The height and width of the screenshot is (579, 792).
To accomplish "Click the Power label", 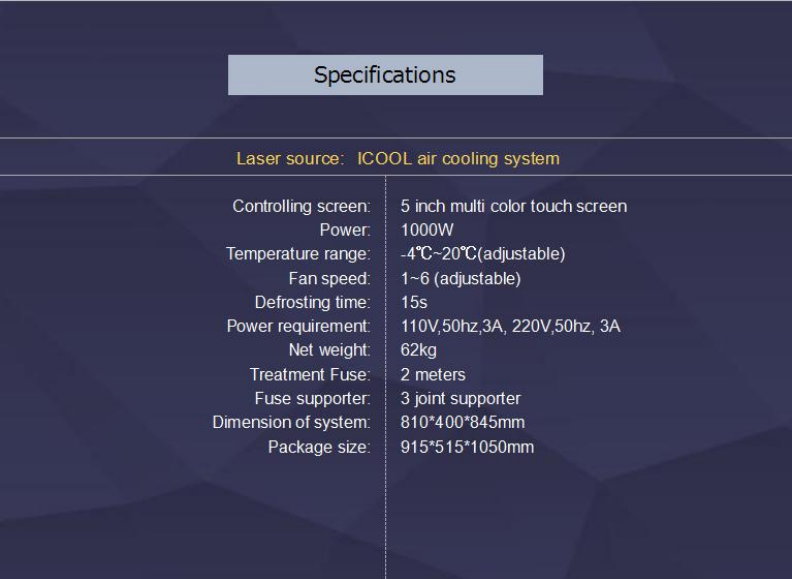I will click(345, 230).
